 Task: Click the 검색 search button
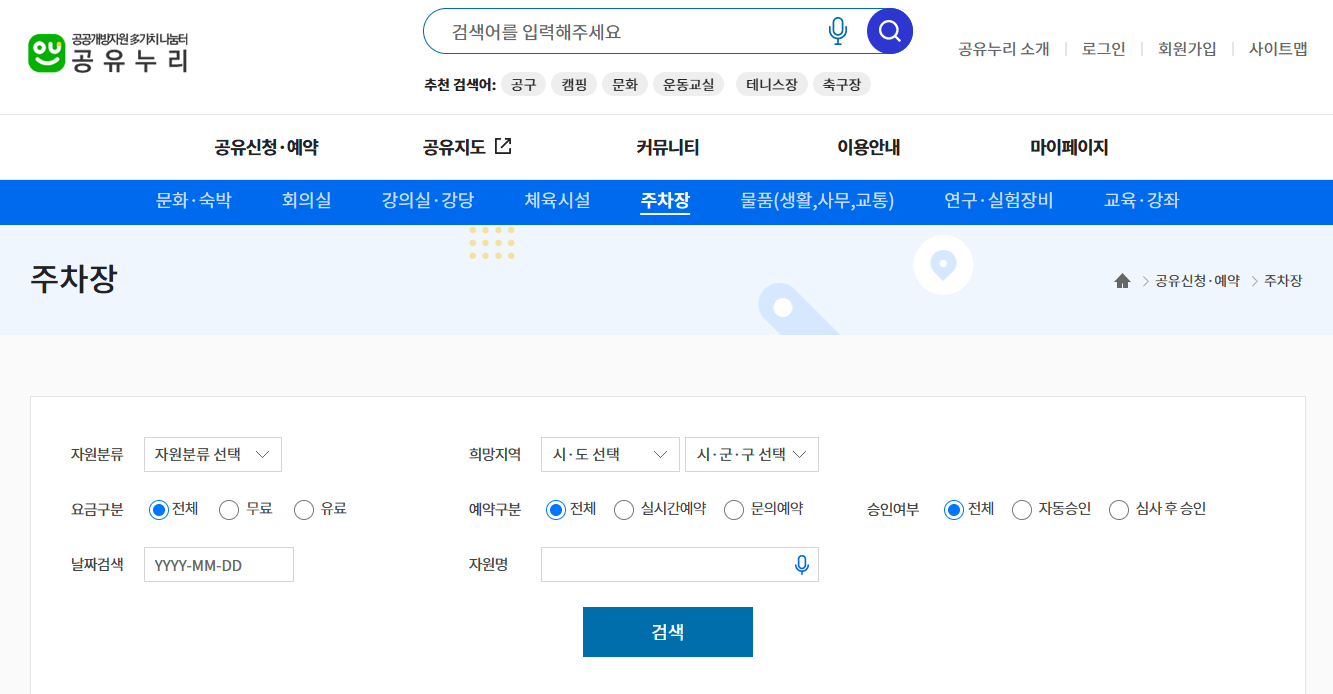[667, 631]
